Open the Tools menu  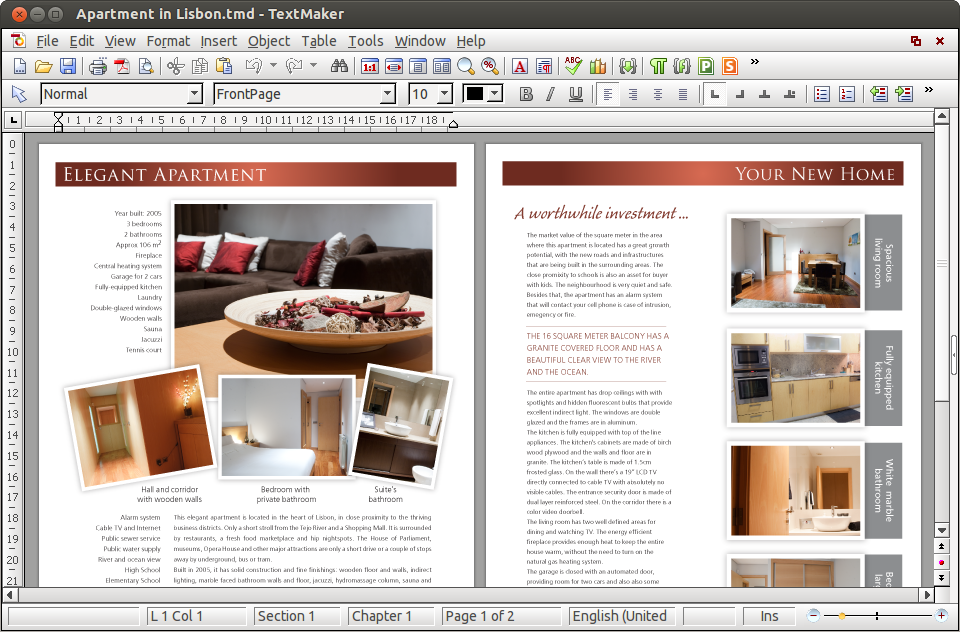tap(366, 41)
